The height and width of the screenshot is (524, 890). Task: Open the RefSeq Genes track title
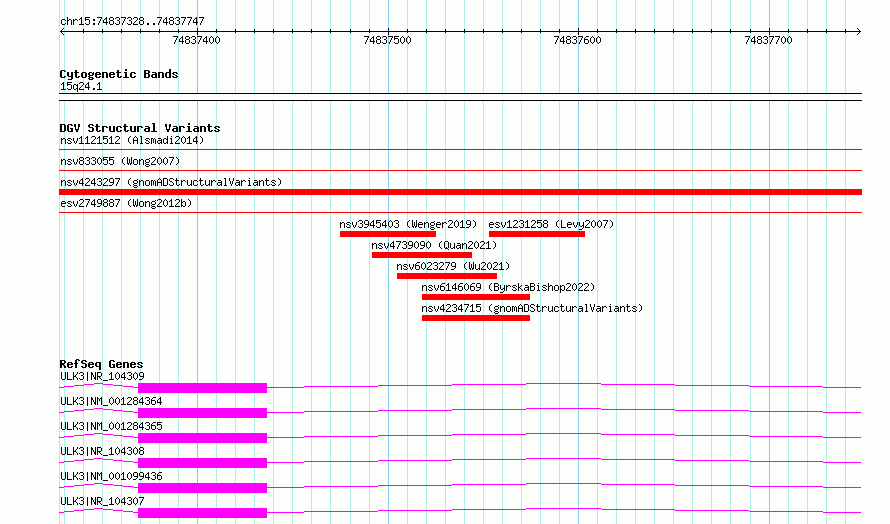[101, 364]
